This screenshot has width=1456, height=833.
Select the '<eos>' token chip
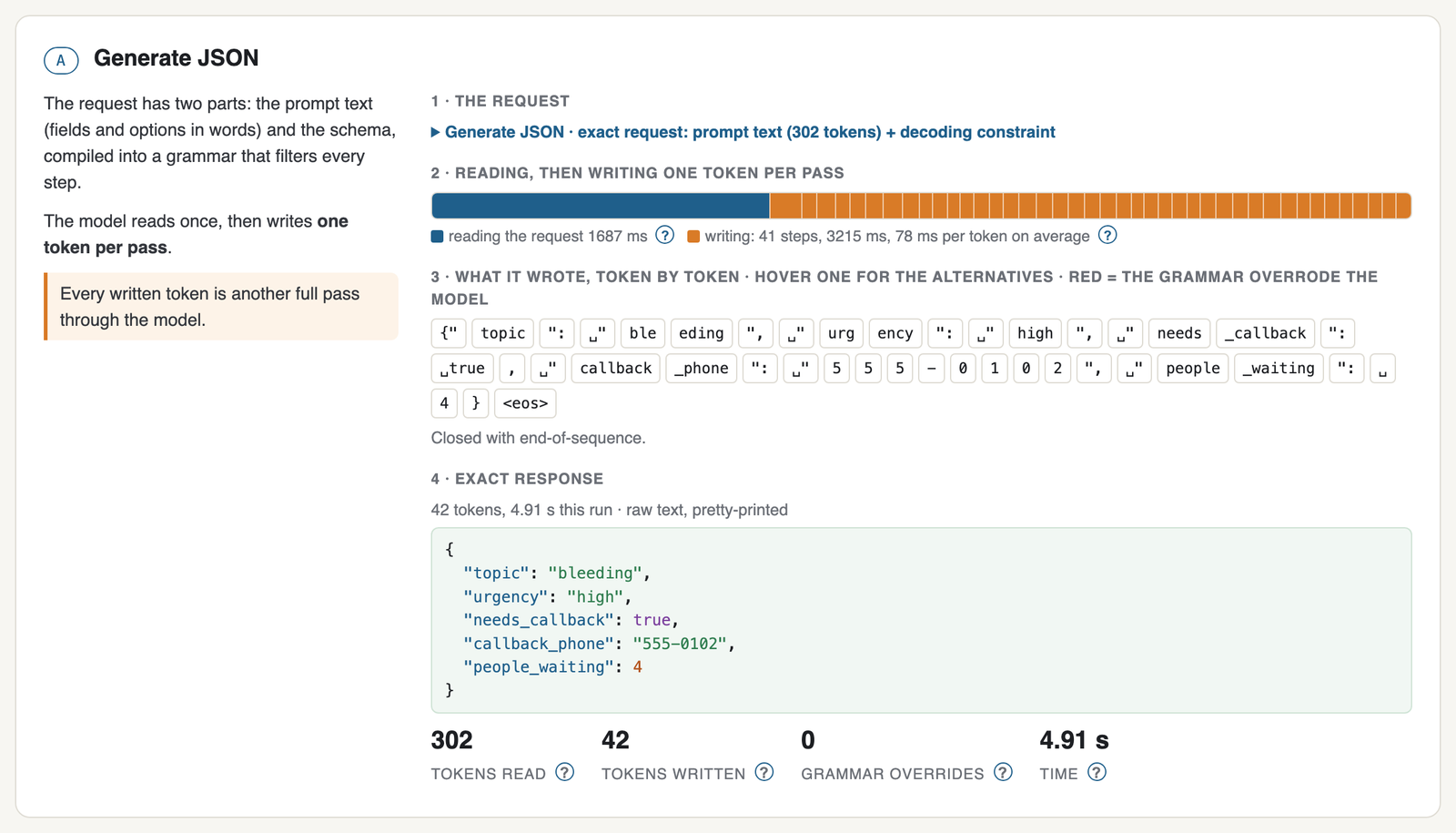pyautogui.click(x=525, y=403)
